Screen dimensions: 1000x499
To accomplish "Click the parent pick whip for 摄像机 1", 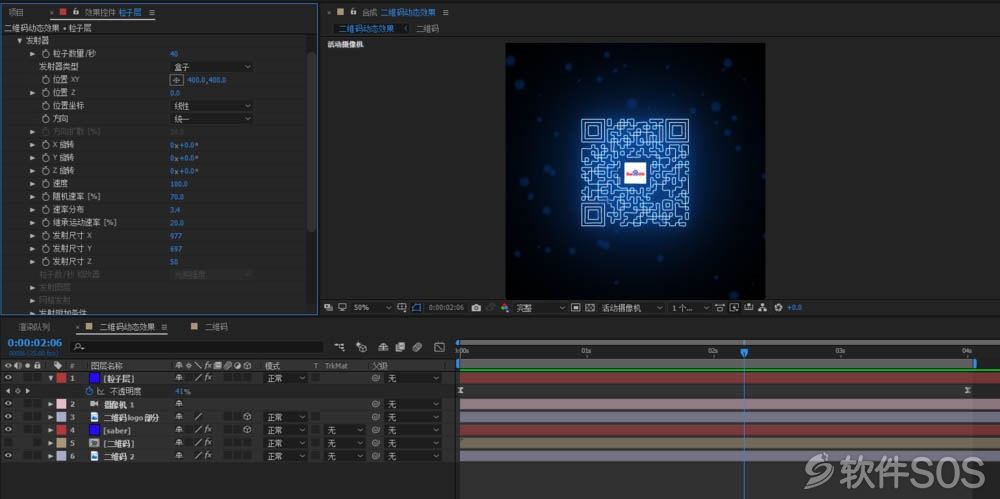I will pyautogui.click(x=376, y=405).
